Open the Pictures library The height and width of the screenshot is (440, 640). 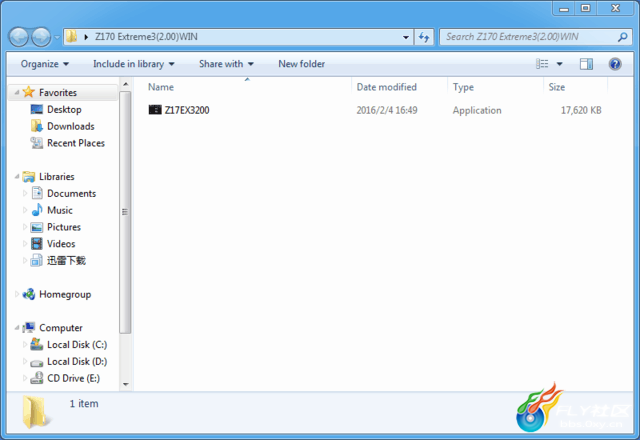(64, 227)
